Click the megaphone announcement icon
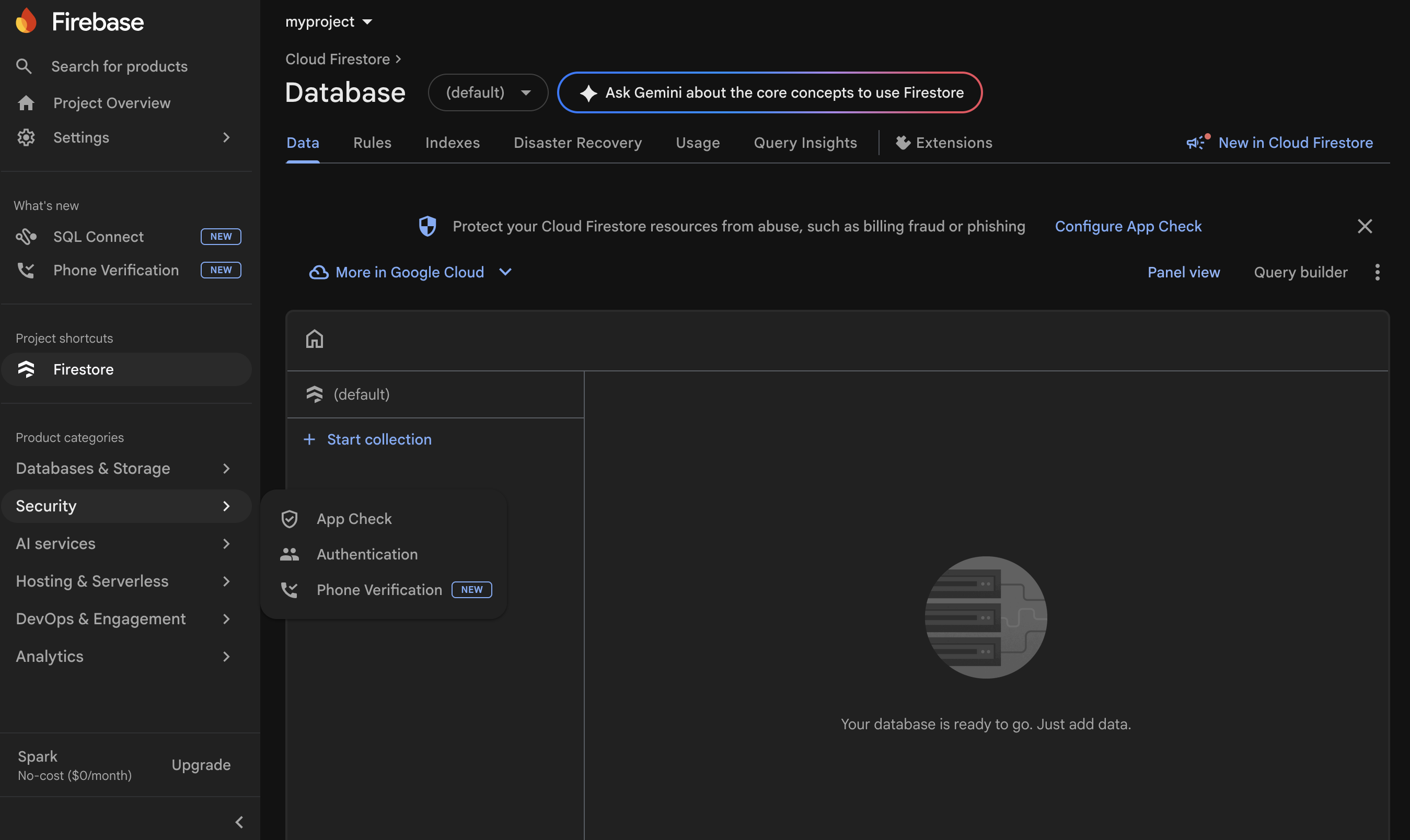 tap(1198, 142)
